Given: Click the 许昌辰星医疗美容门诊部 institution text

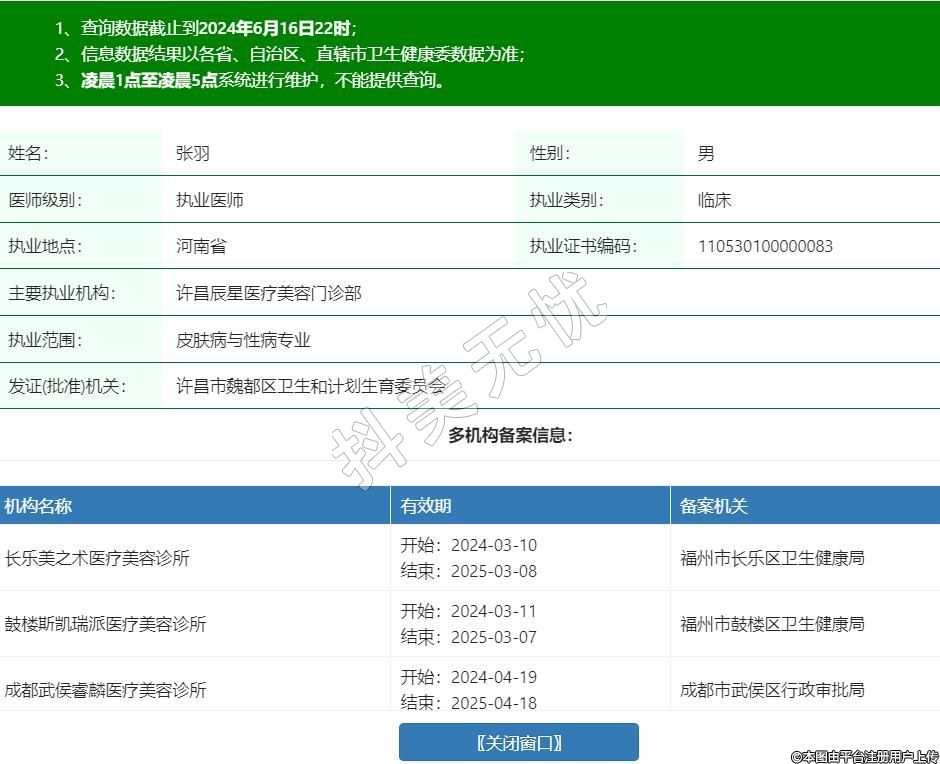Looking at the screenshot, I should tap(269, 293).
